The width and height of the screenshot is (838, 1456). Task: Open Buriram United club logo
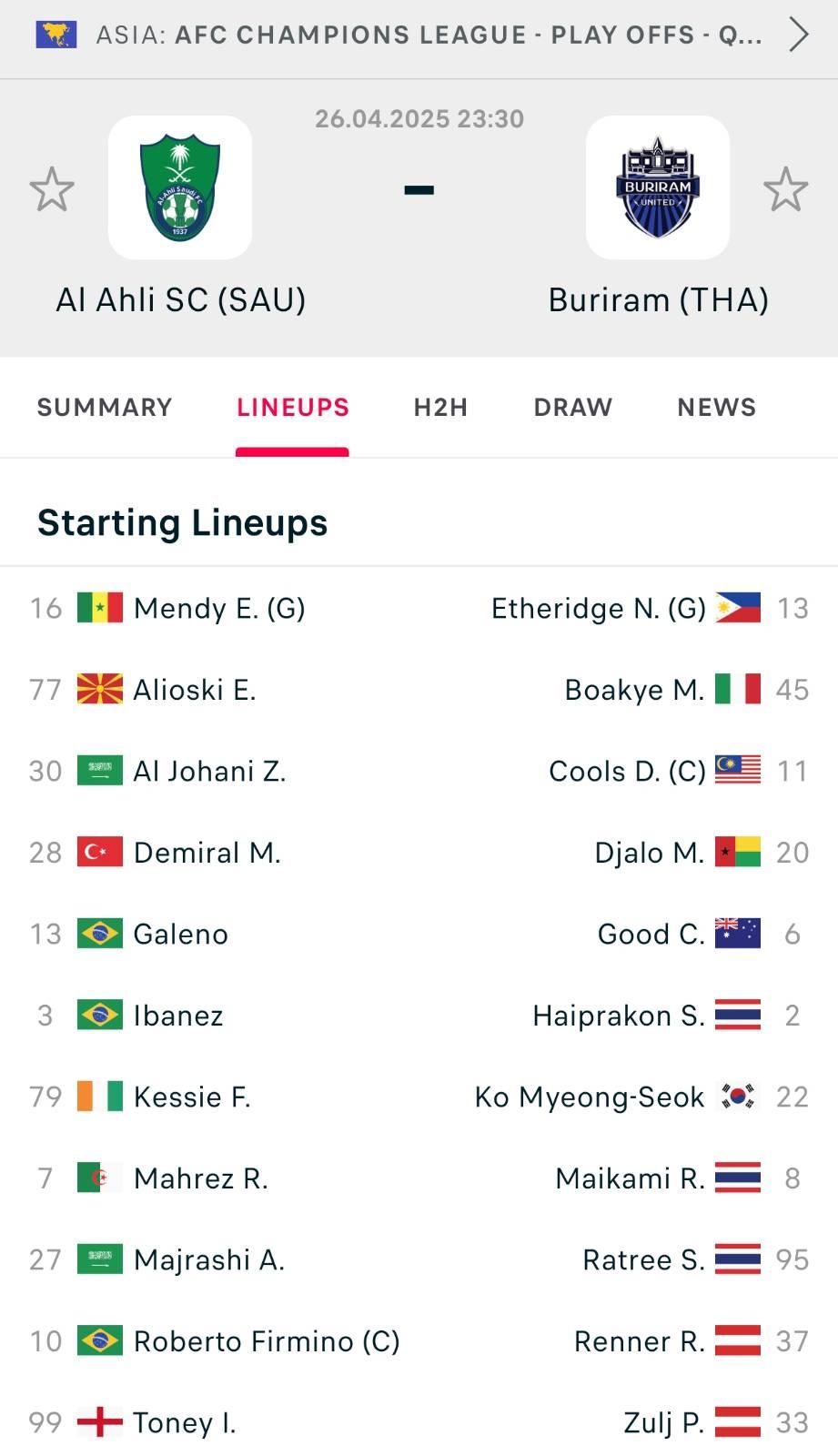tap(657, 187)
